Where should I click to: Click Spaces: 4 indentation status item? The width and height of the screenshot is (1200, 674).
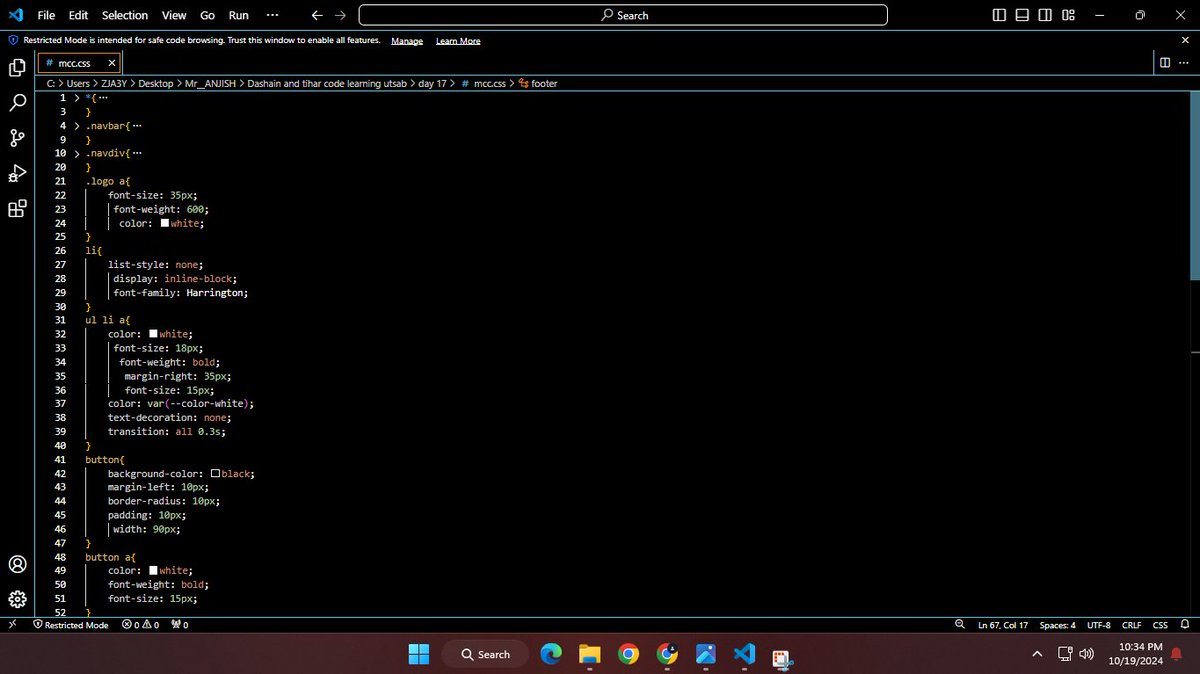coord(1057,624)
